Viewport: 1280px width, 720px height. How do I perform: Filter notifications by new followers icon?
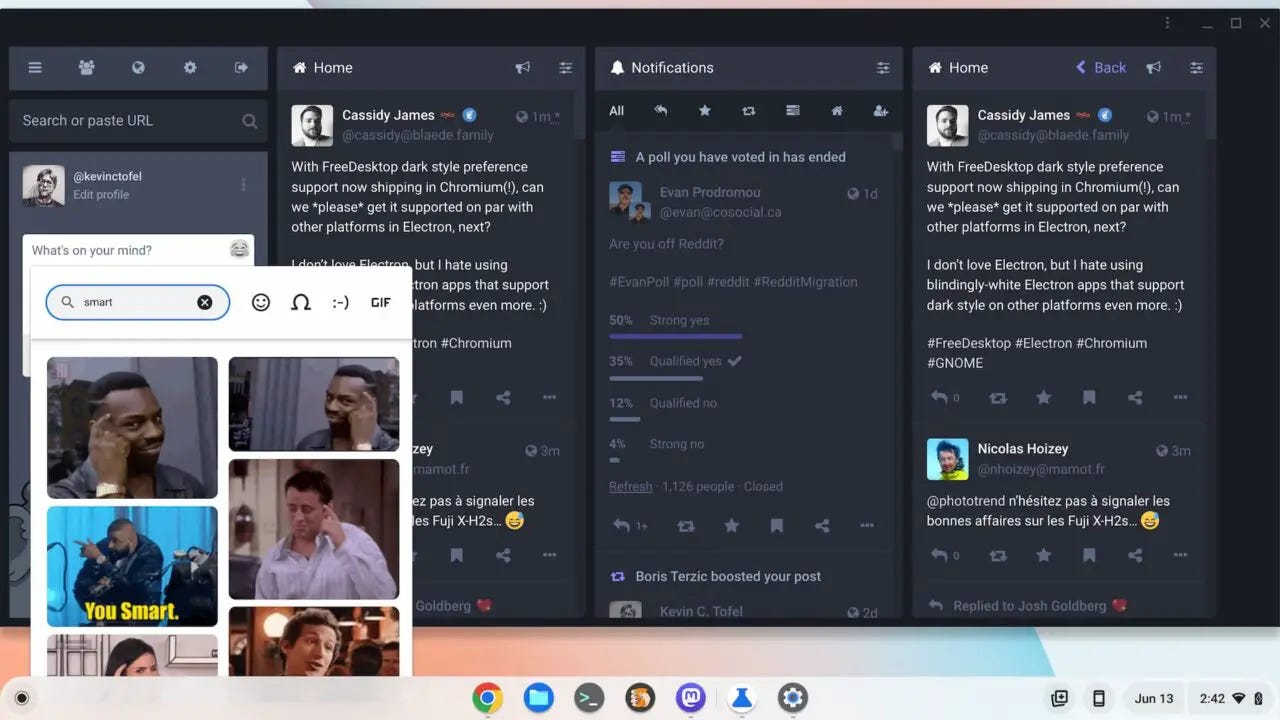click(881, 111)
